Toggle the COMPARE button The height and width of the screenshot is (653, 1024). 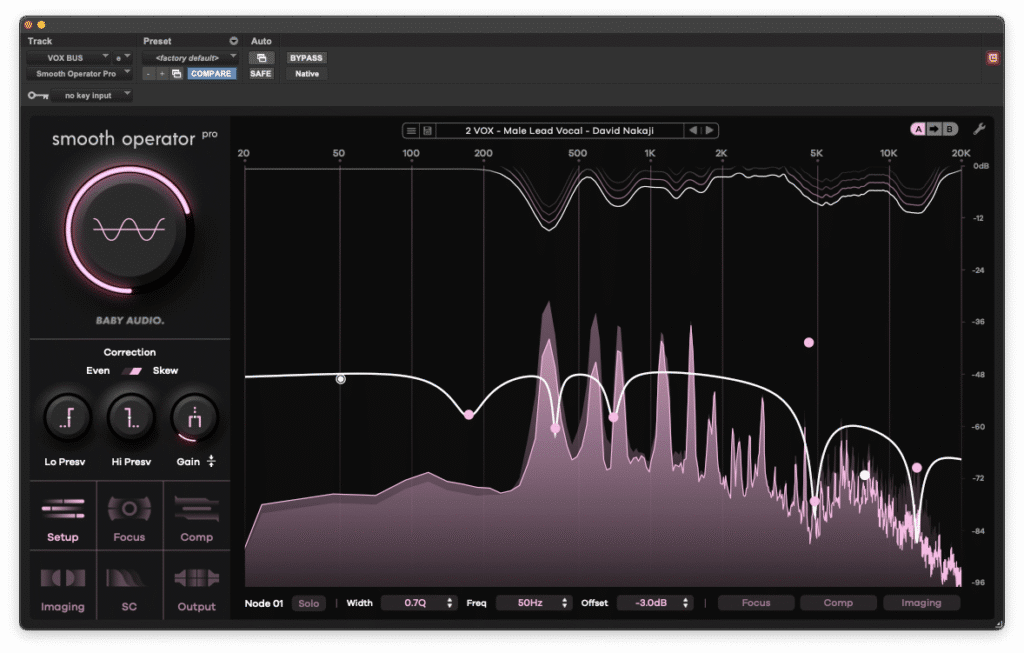click(211, 74)
